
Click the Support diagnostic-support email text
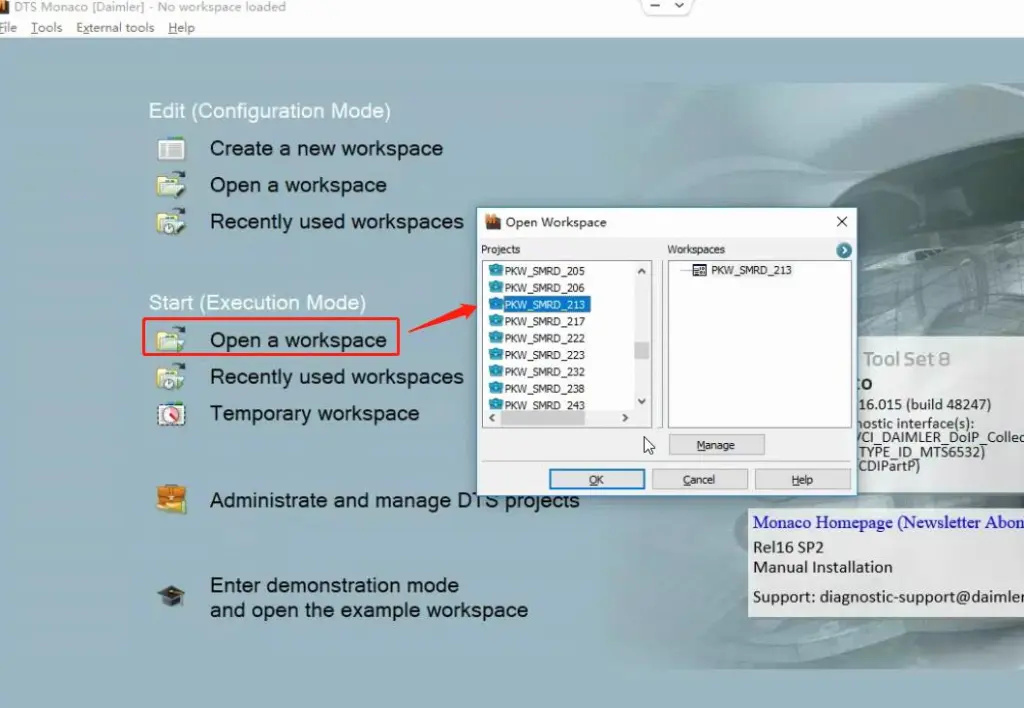[x=888, y=597]
